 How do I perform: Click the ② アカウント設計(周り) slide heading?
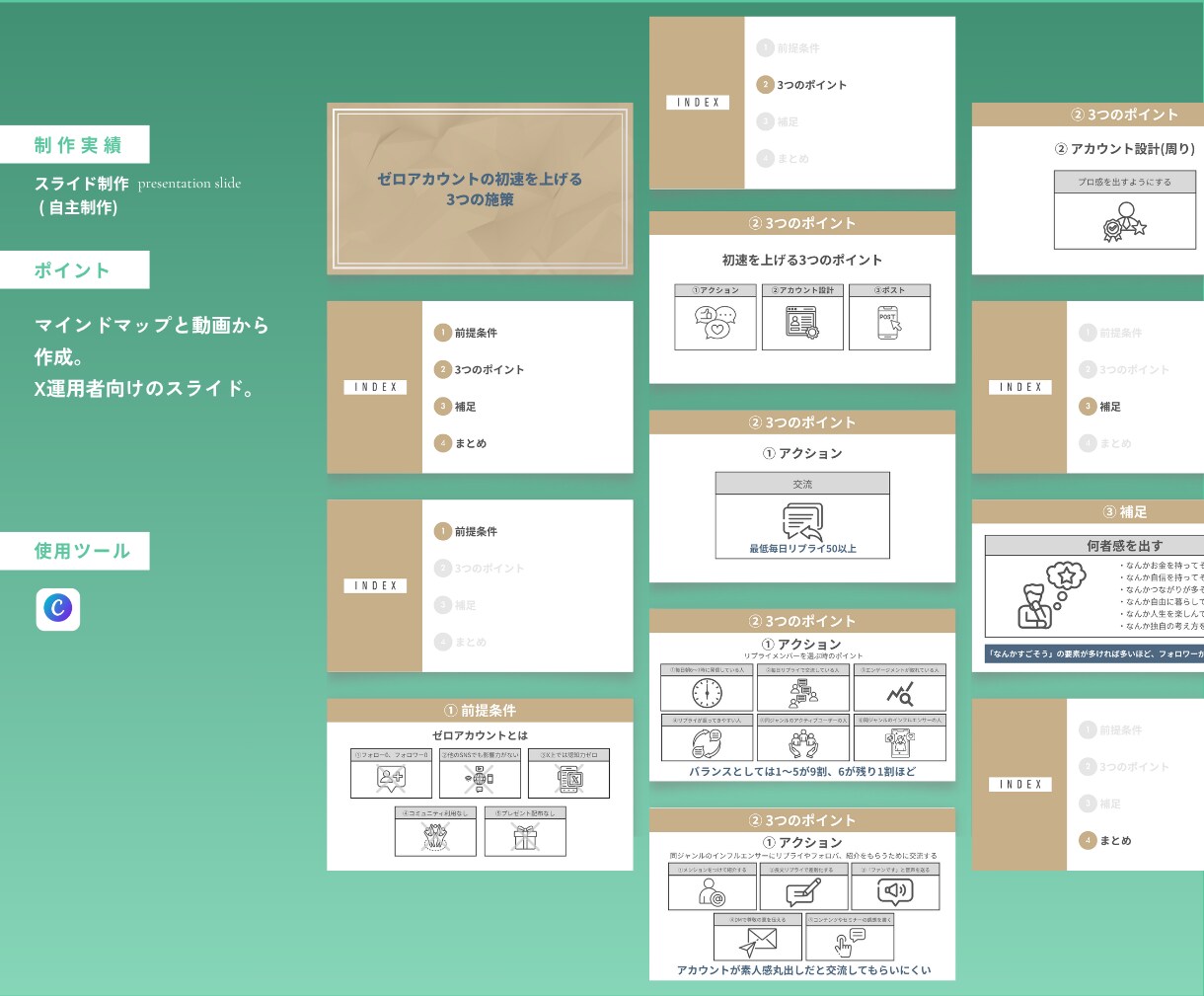pyautogui.click(x=1125, y=149)
